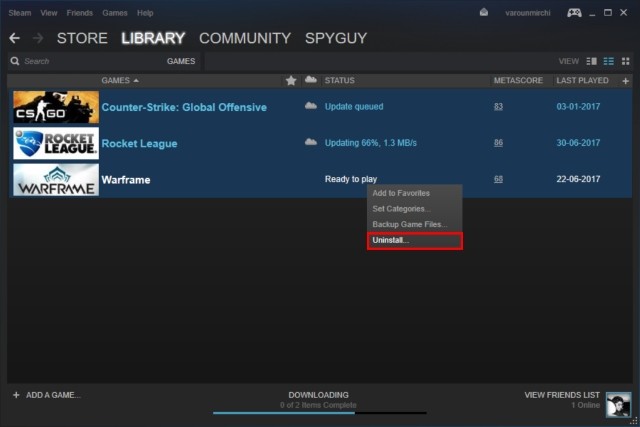
Task: Sort by METASCORE column header
Action: [x=518, y=80]
